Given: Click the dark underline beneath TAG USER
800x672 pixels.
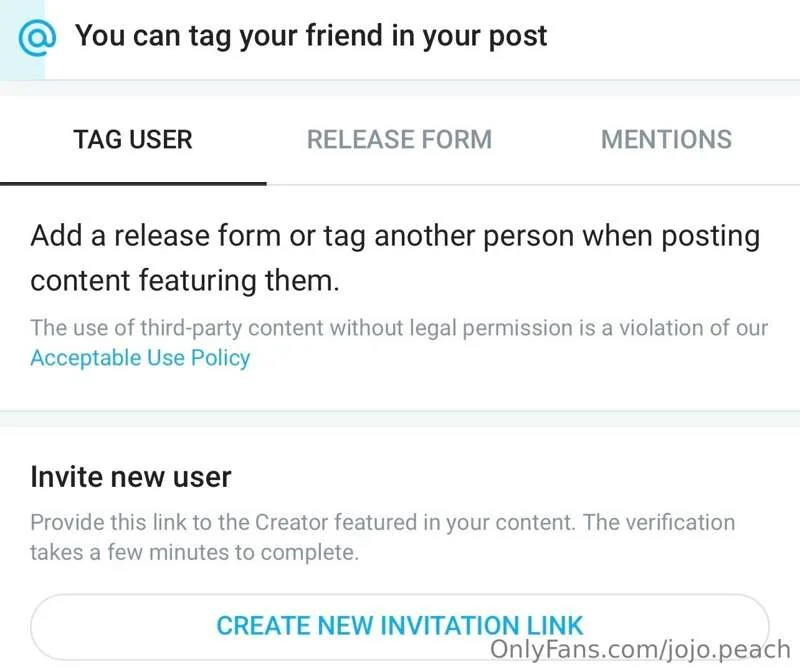Looking at the screenshot, I should [x=133, y=183].
